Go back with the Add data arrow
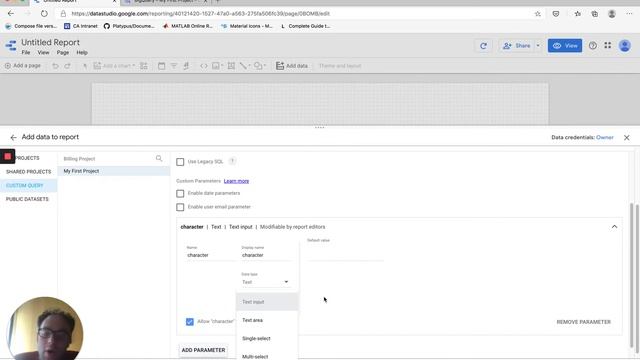The width and height of the screenshot is (640, 360). tap(13, 138)
